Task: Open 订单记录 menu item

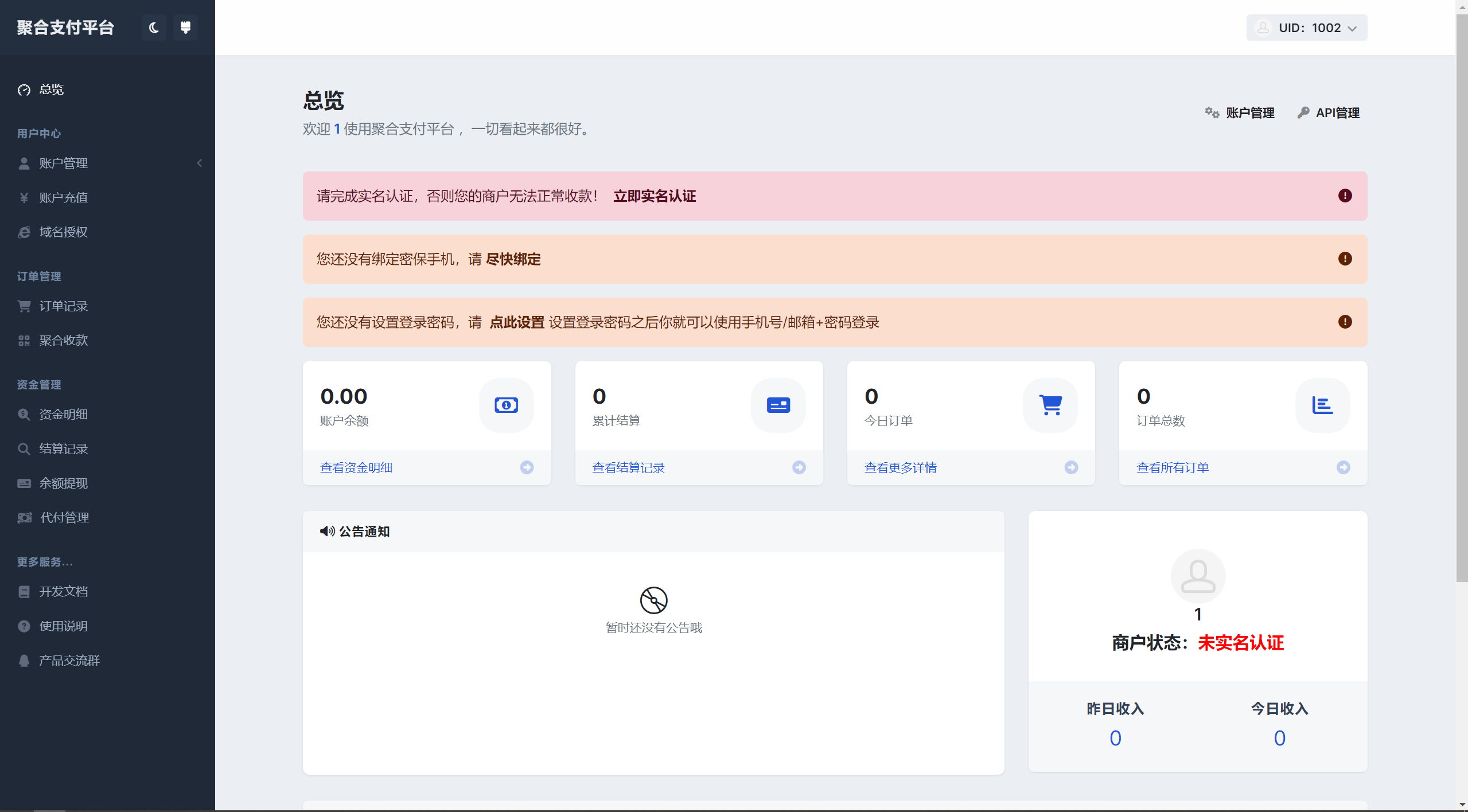Action: (x=64, y=307)
